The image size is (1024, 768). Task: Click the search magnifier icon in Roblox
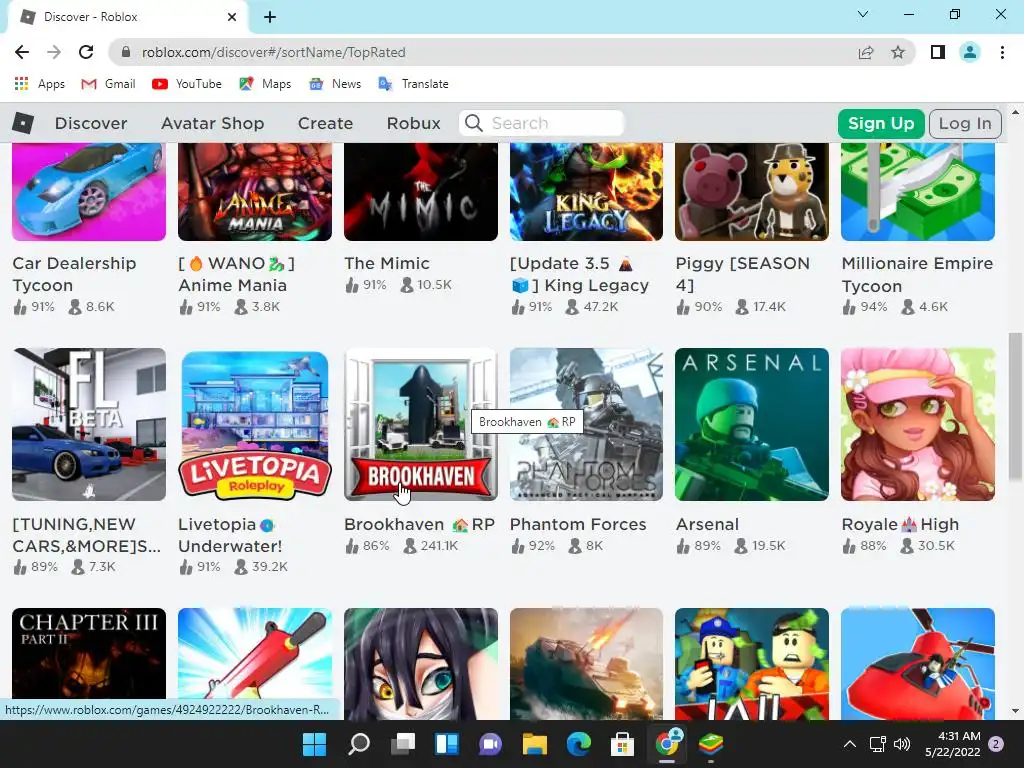(473, 123)
